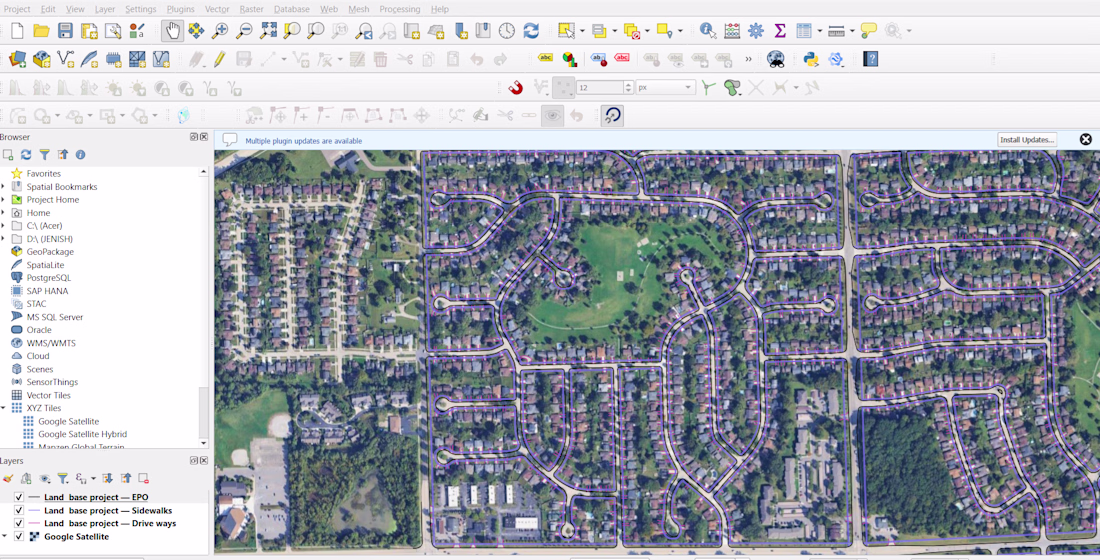1100x560 pixels.
Task: Toggle Land base project Drive ways layer checkbox
Action: [19, 524]
